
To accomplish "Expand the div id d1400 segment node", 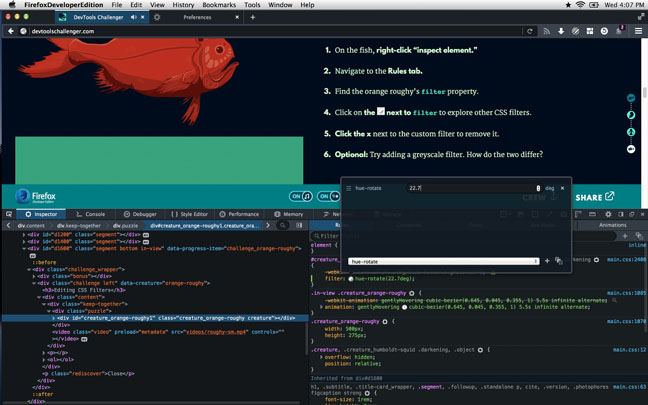I will point(24,241).
